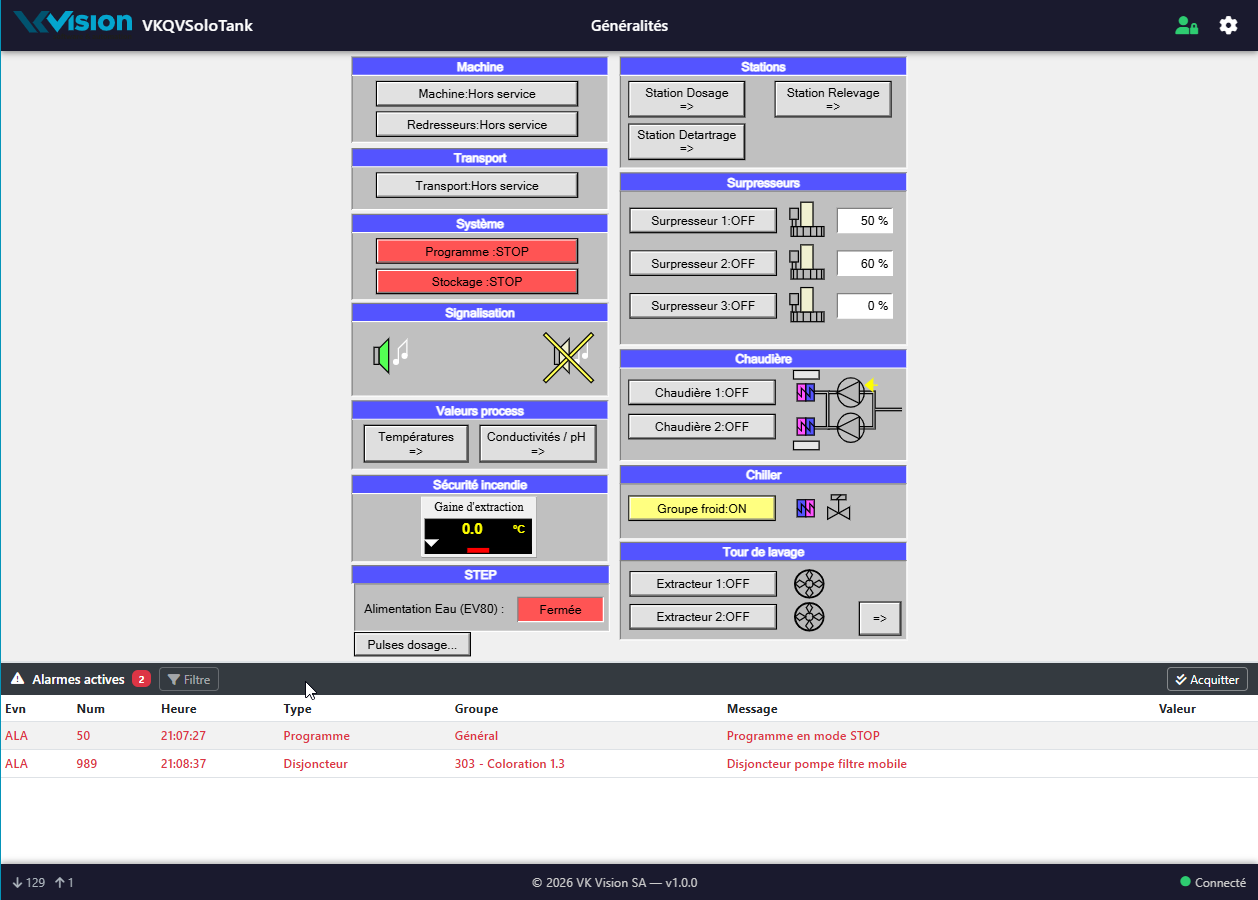Click the download counter 129 in footer
This screenshot has height=900, width=1258.
(28, 882)
